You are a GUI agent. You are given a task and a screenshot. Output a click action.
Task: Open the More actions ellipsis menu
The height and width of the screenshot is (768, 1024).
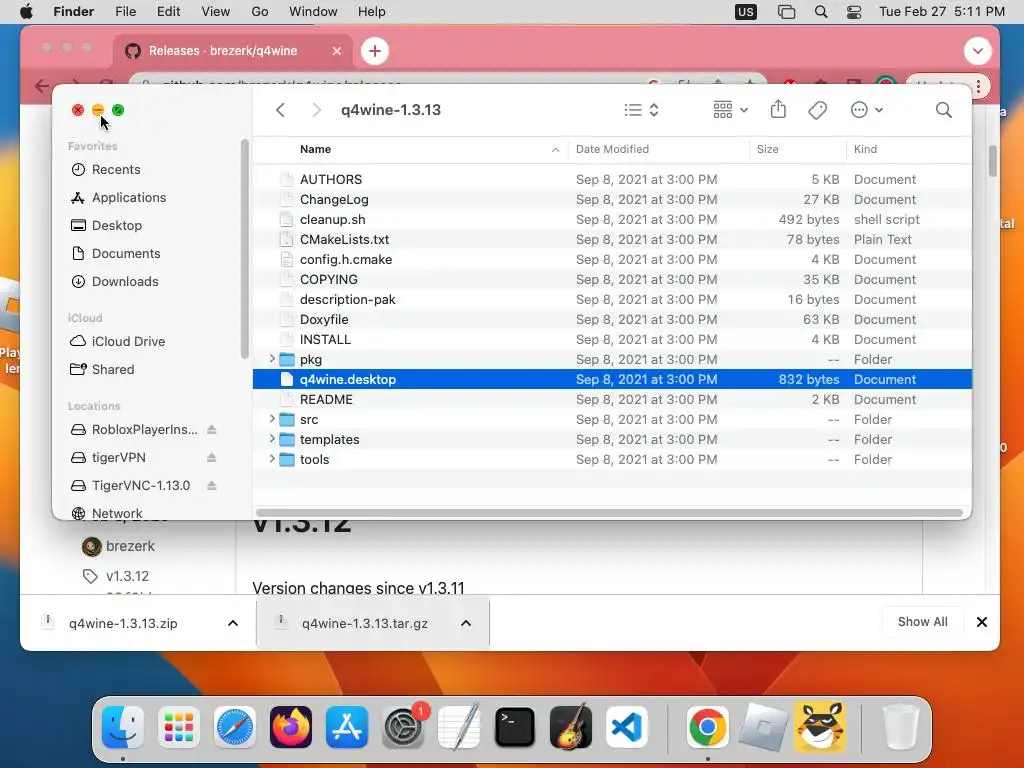coord(867,110)
